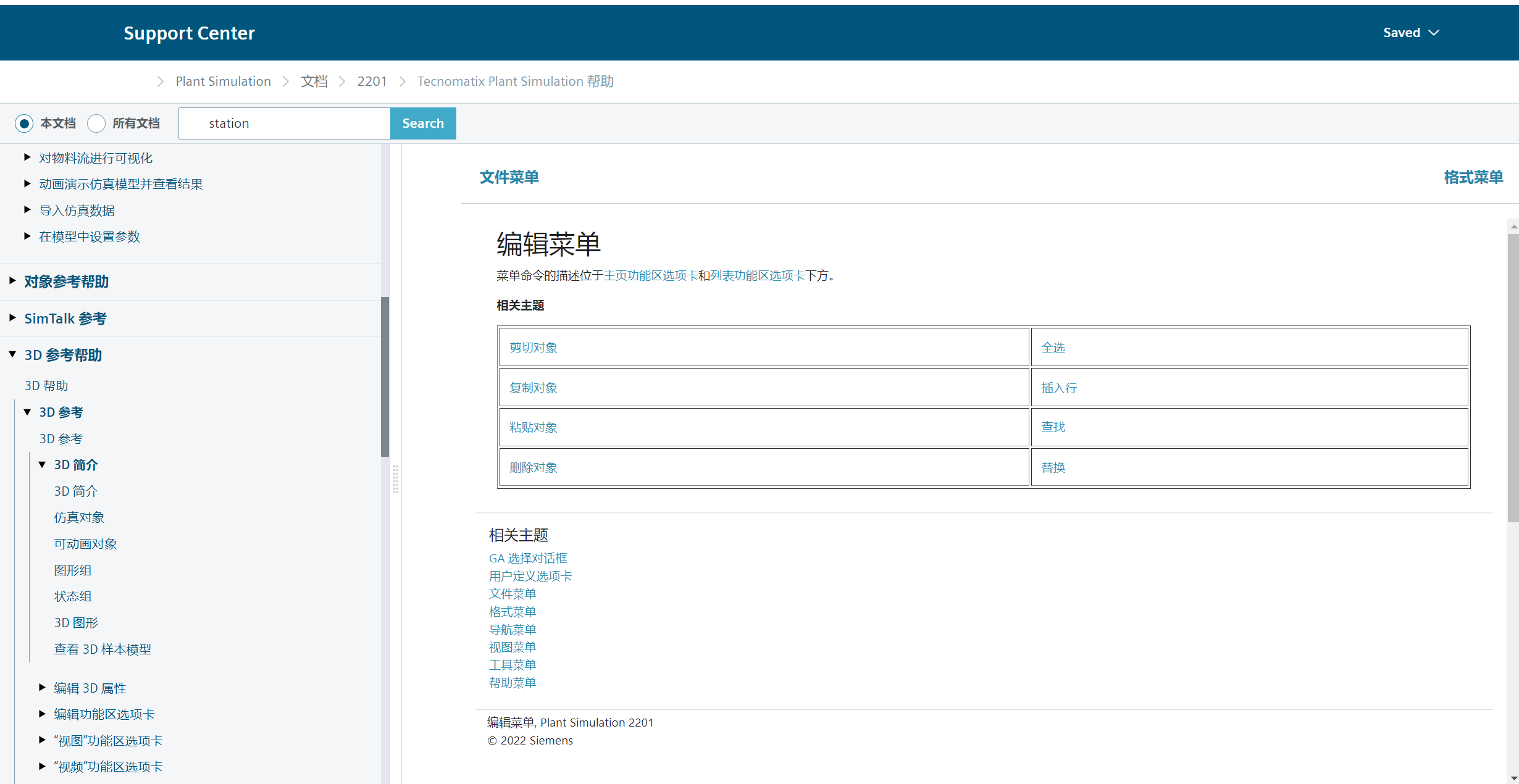This screenshot has width=1519, height=784.
Task: Click the panel splitter drag handle
Action: click(396, 480)
